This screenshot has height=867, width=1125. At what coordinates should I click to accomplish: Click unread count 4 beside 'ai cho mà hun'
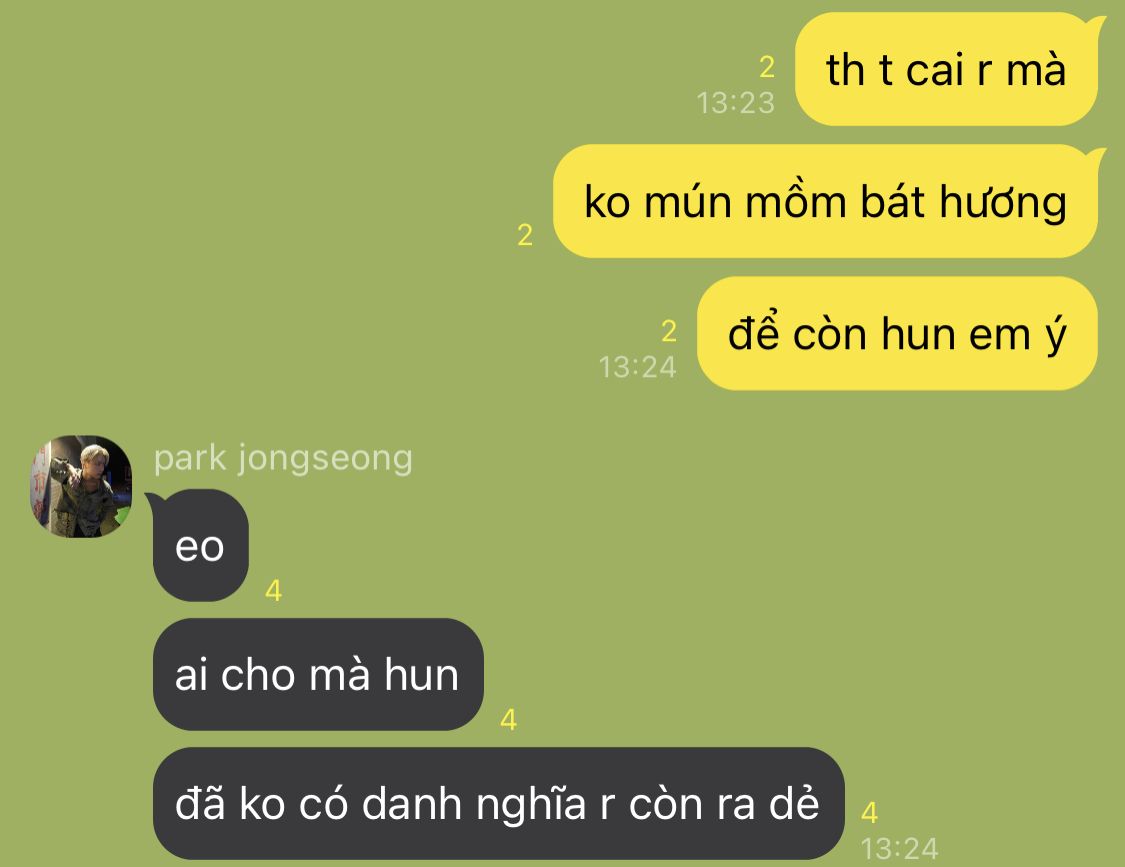point(509,720)
